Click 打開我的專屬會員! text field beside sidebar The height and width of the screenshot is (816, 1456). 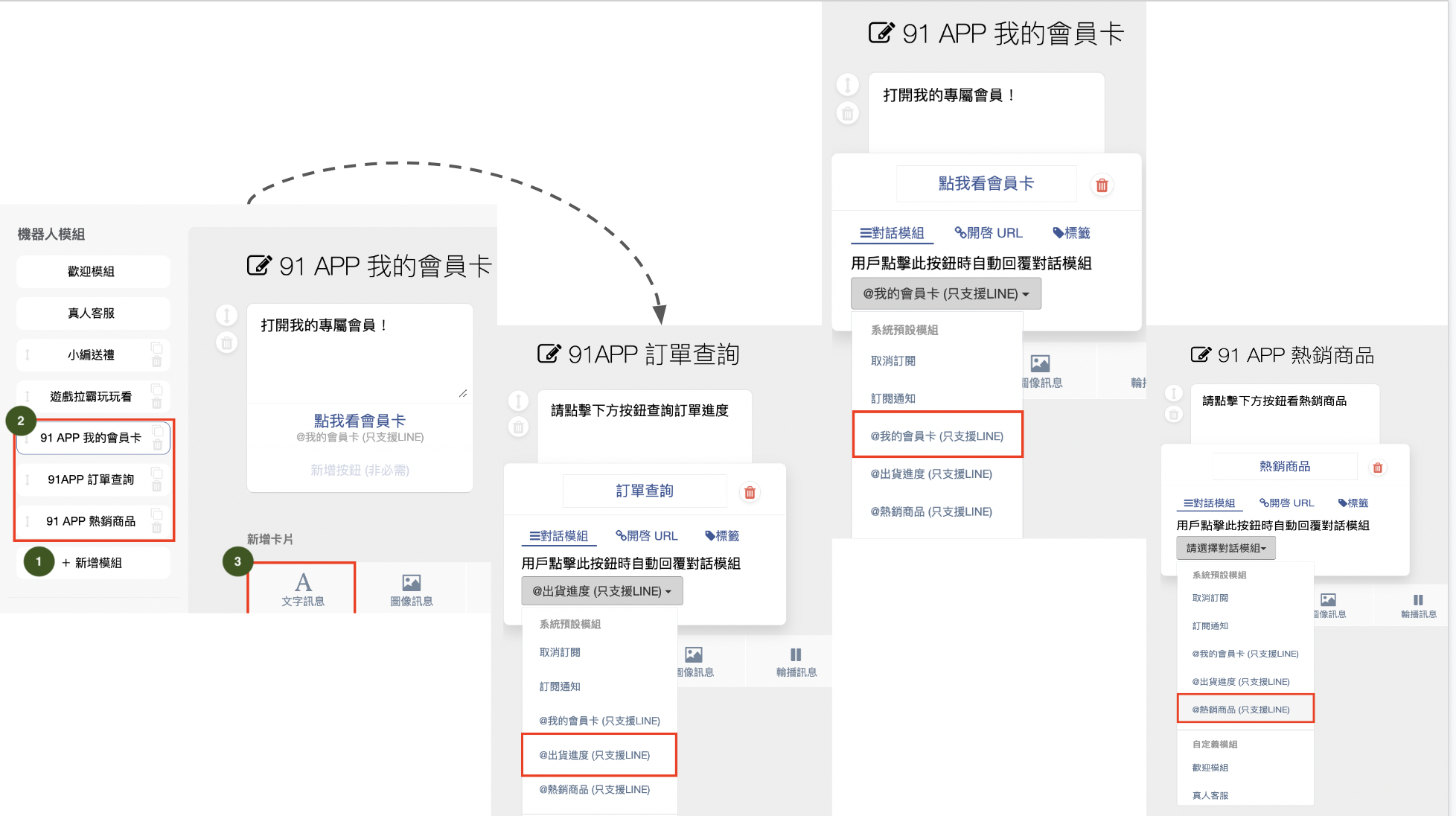360,352
